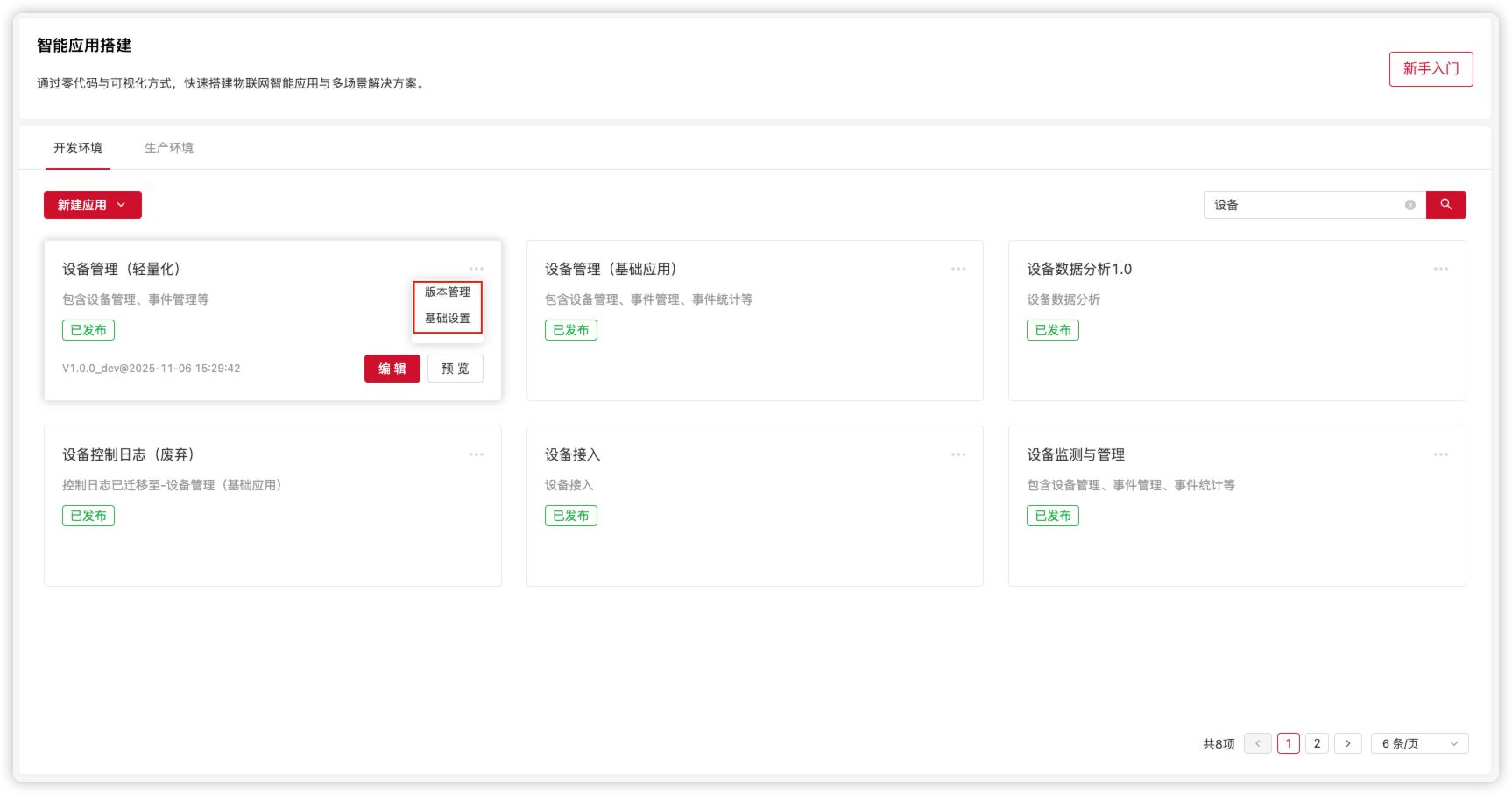Open more options on 设备接入 card

(x=958, y=454)
